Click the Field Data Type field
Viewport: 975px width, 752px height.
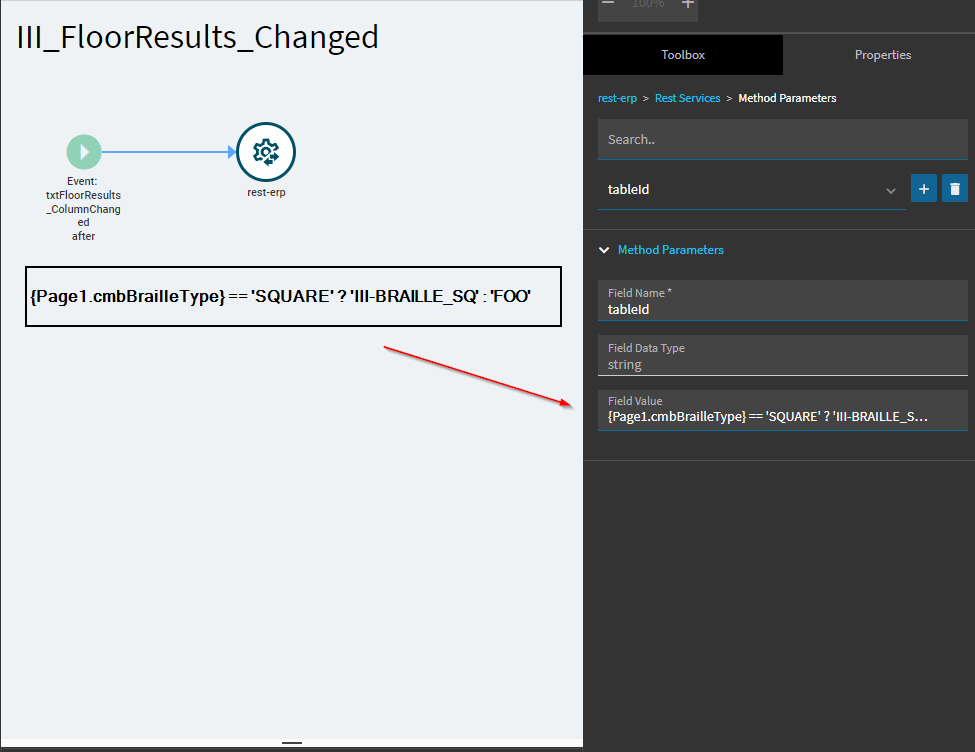coord(782,356)
